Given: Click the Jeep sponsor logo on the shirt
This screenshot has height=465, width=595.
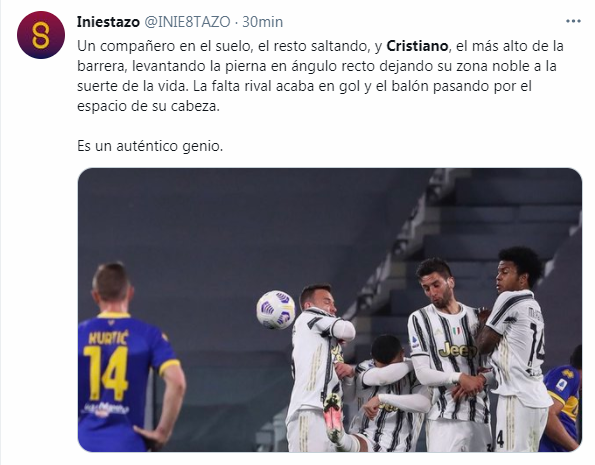Looking at the screenshot, I should (457, 350).
